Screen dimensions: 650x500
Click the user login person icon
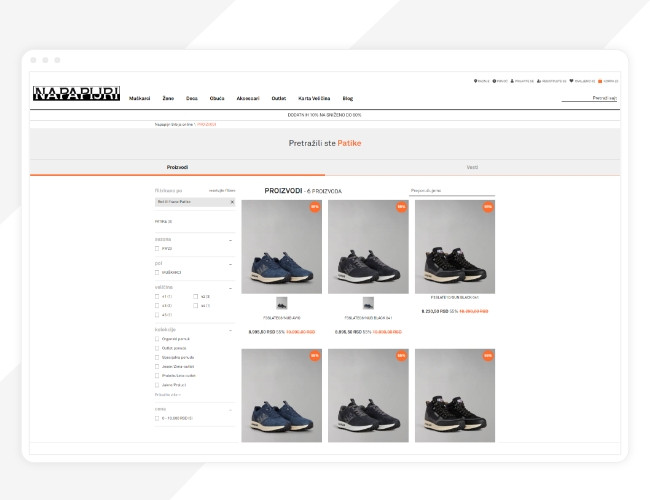512,81
